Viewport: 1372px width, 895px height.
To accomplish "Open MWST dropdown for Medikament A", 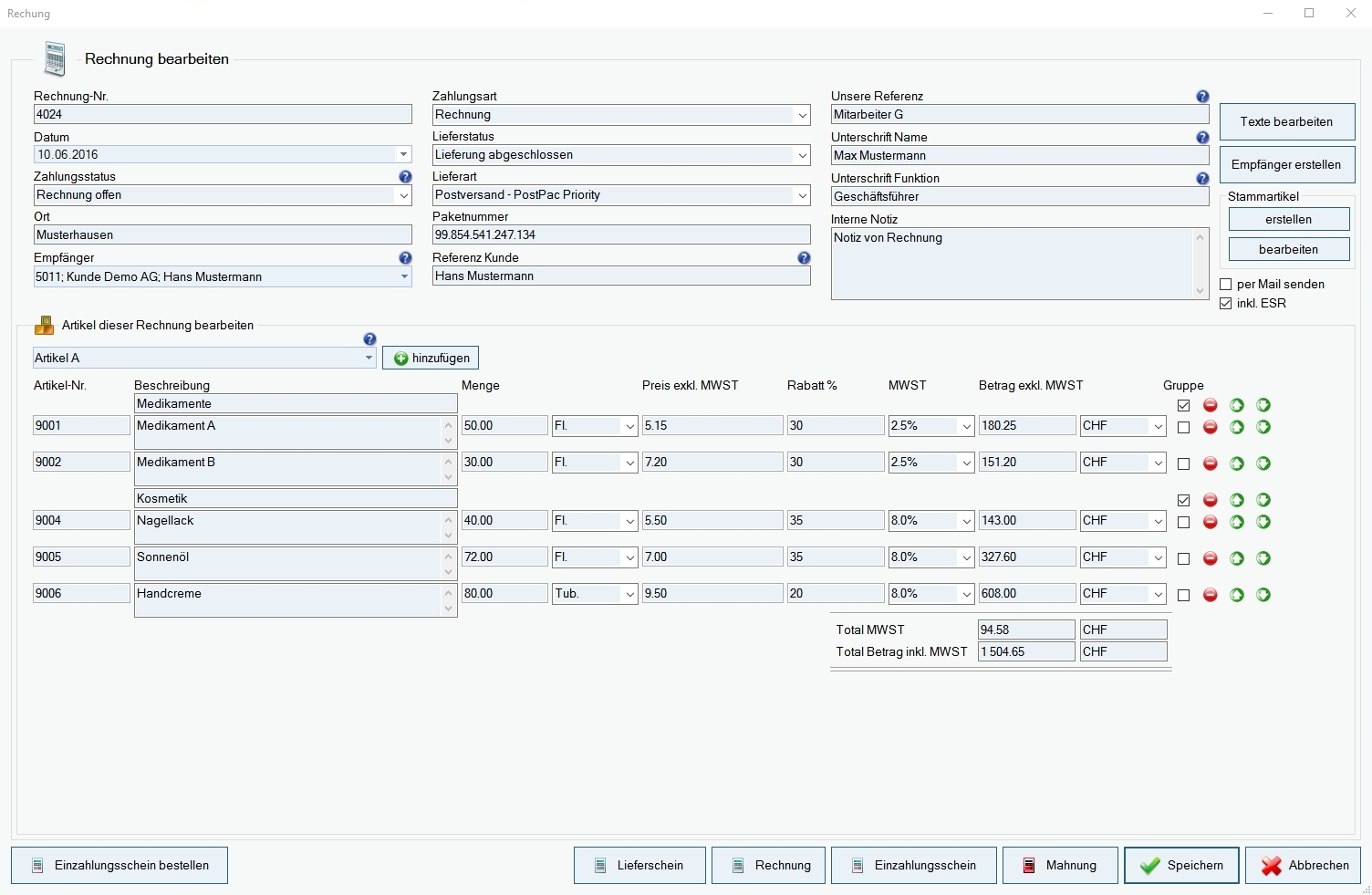I will coord(966,426).
